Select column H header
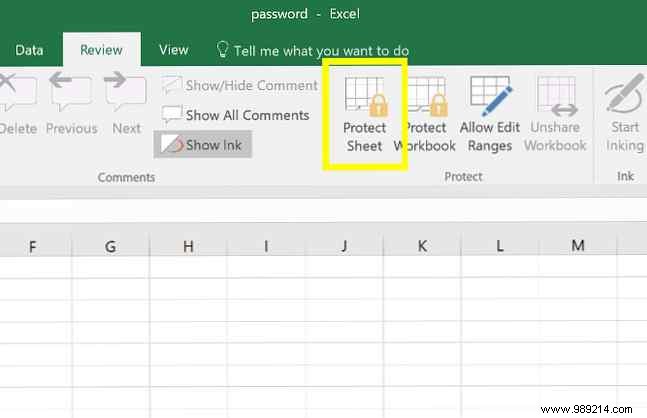The height and width of the screenshot is (418, 647). (x=188, y=246)
